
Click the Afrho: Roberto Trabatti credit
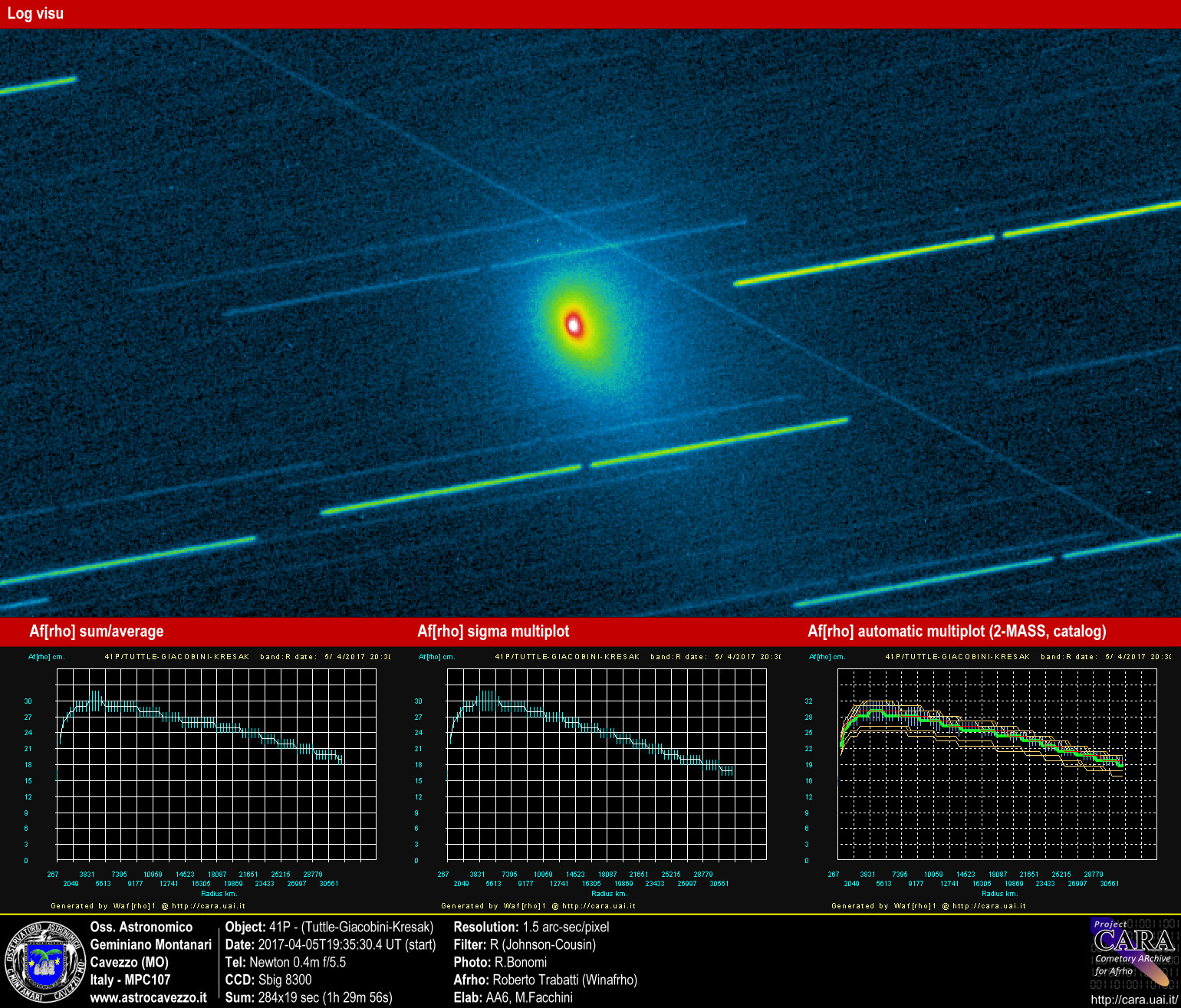545,980
